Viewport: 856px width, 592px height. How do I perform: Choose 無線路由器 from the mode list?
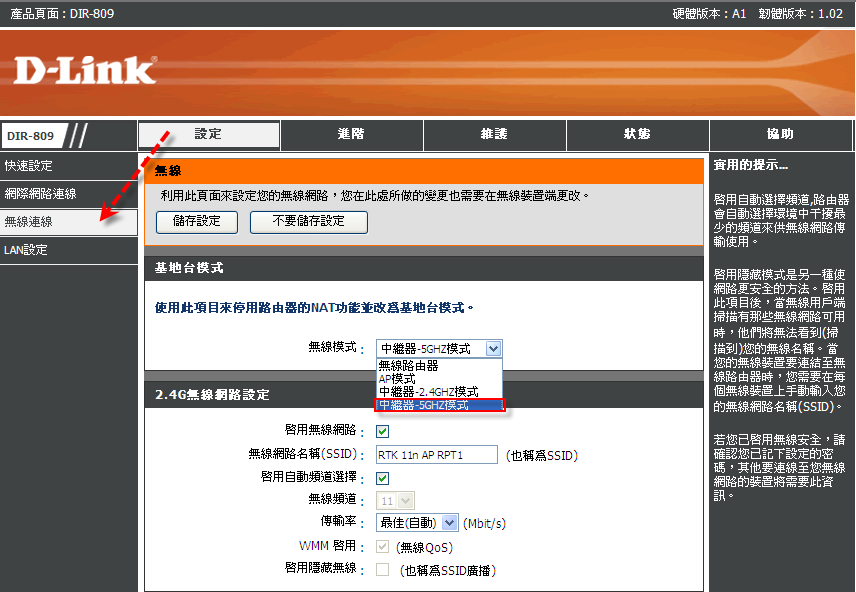(x=408, y=366)
